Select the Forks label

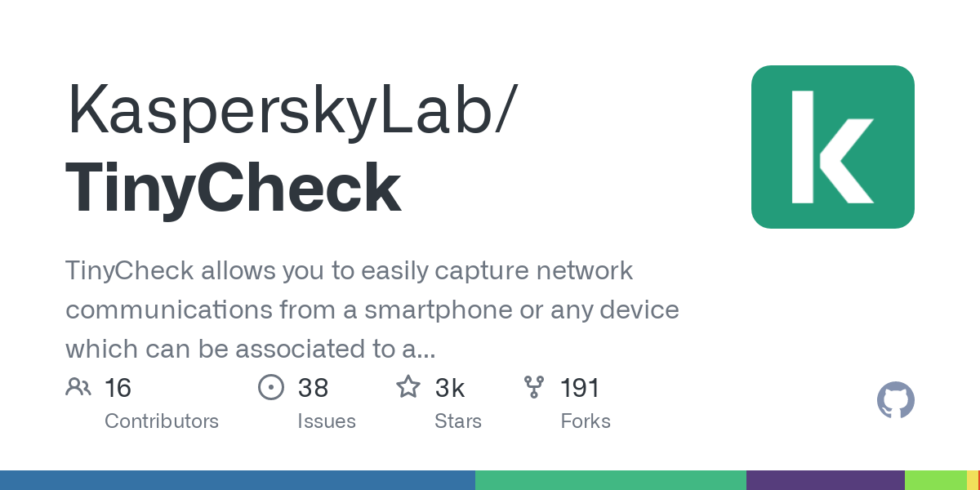(585, 421)
